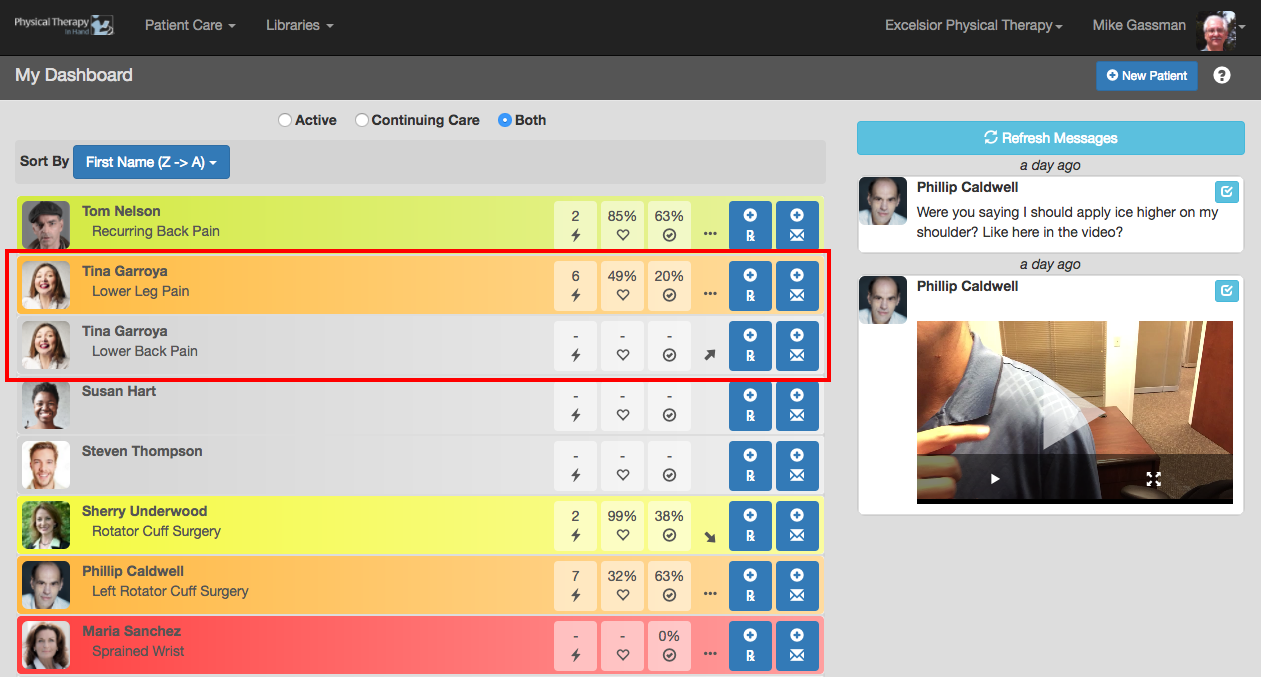This screenshot has width=1261, height=677.
Task: Click the trend arrow for Sherry Underwood
Action: (710, 537)
